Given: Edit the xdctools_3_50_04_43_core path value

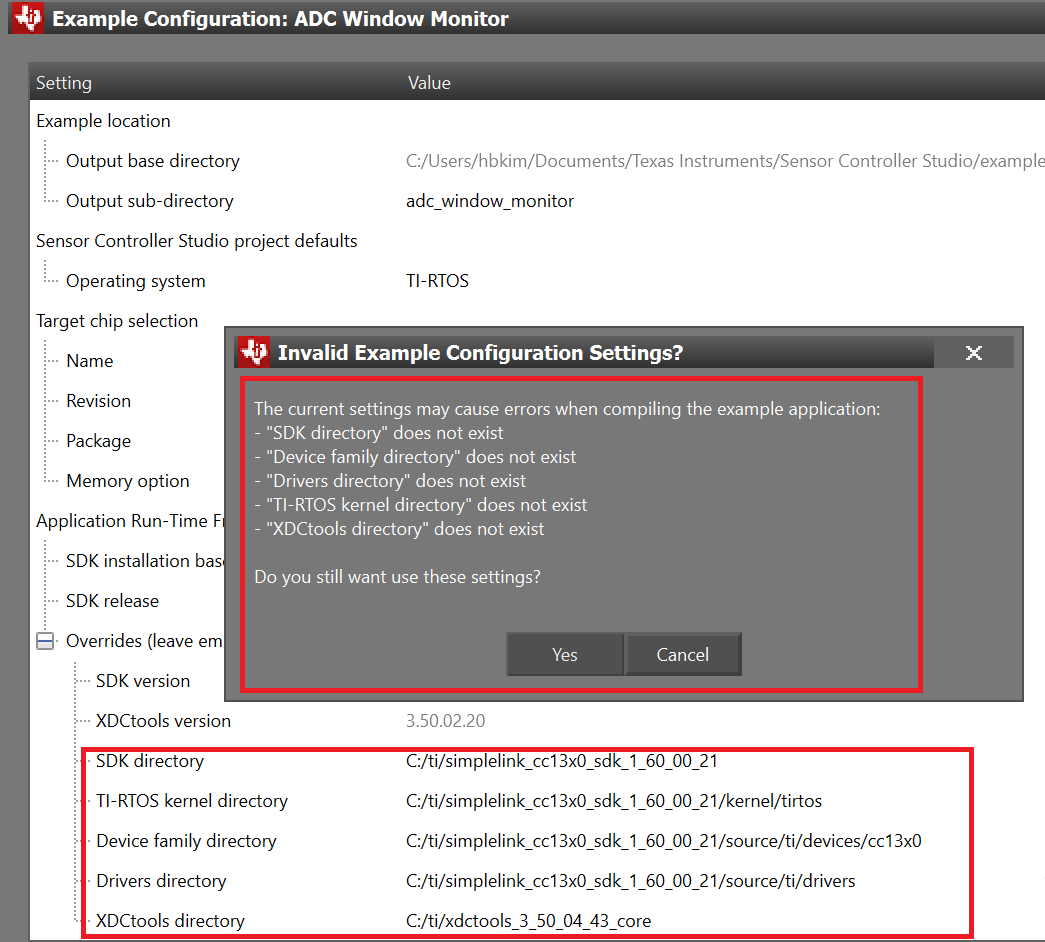Looking at the screenshot, I should [x=528, y=921].
